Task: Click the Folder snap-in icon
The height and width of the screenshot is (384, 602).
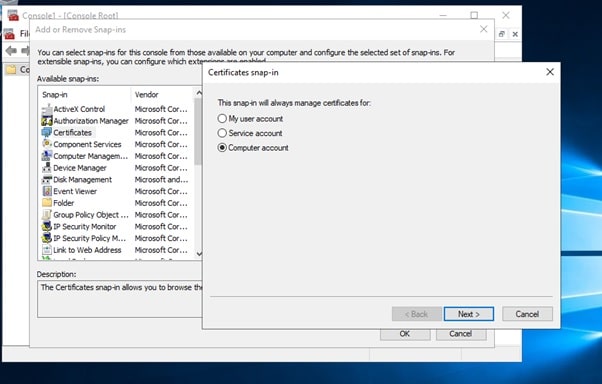Action: point(47,203)
